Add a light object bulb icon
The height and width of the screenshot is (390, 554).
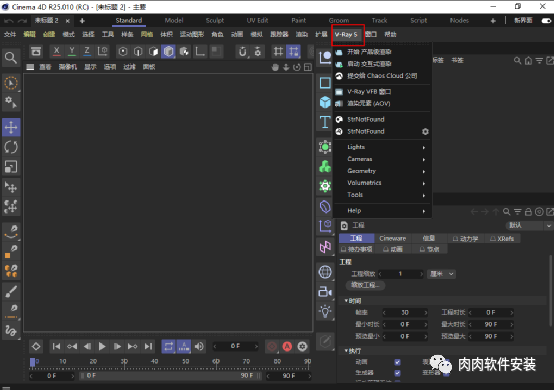325,311
